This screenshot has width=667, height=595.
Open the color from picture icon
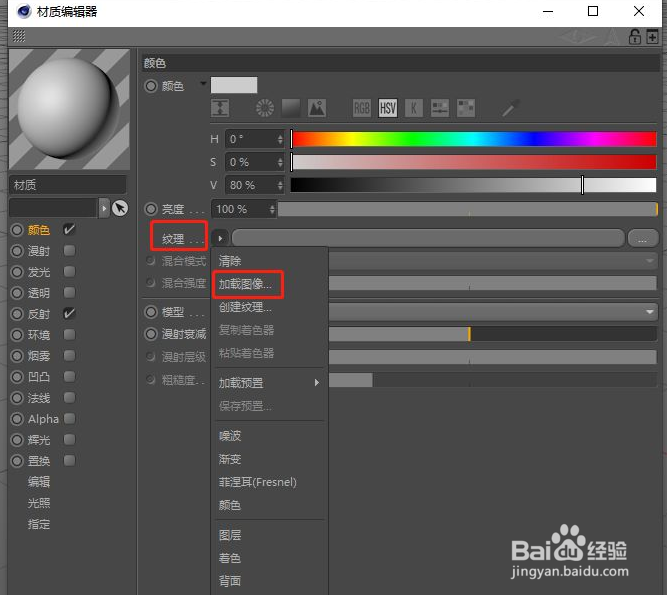tap(317, 108)
